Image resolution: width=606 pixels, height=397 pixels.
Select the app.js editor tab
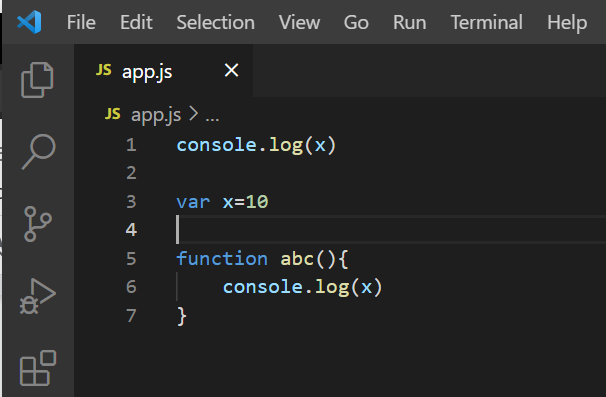tap(164, 71)
